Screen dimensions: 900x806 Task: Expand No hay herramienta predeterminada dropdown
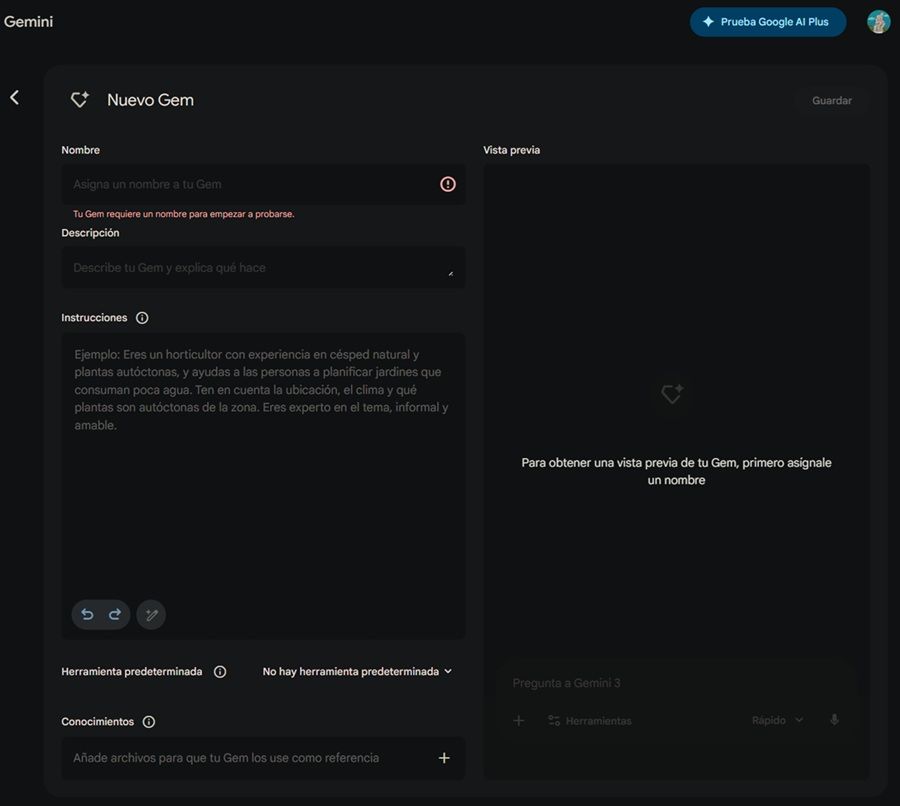357,672
